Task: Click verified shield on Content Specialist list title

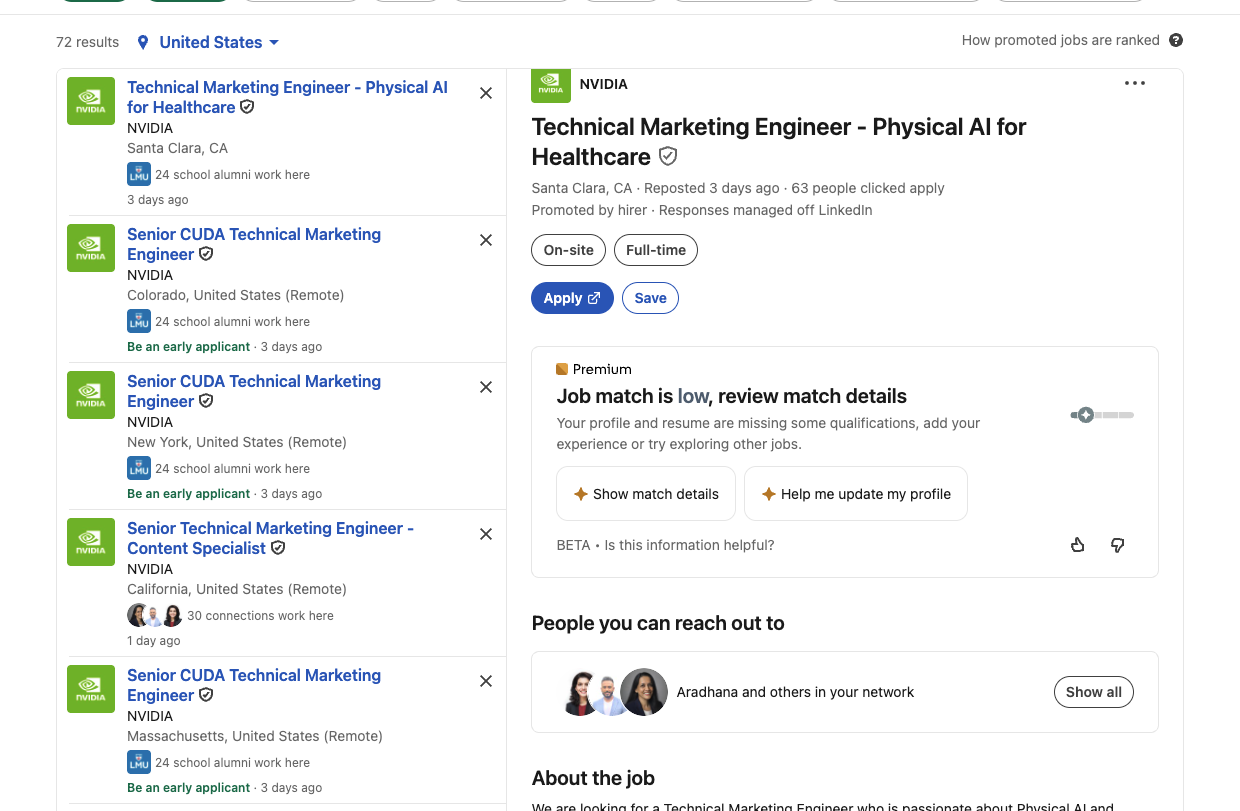Action: 279,548
